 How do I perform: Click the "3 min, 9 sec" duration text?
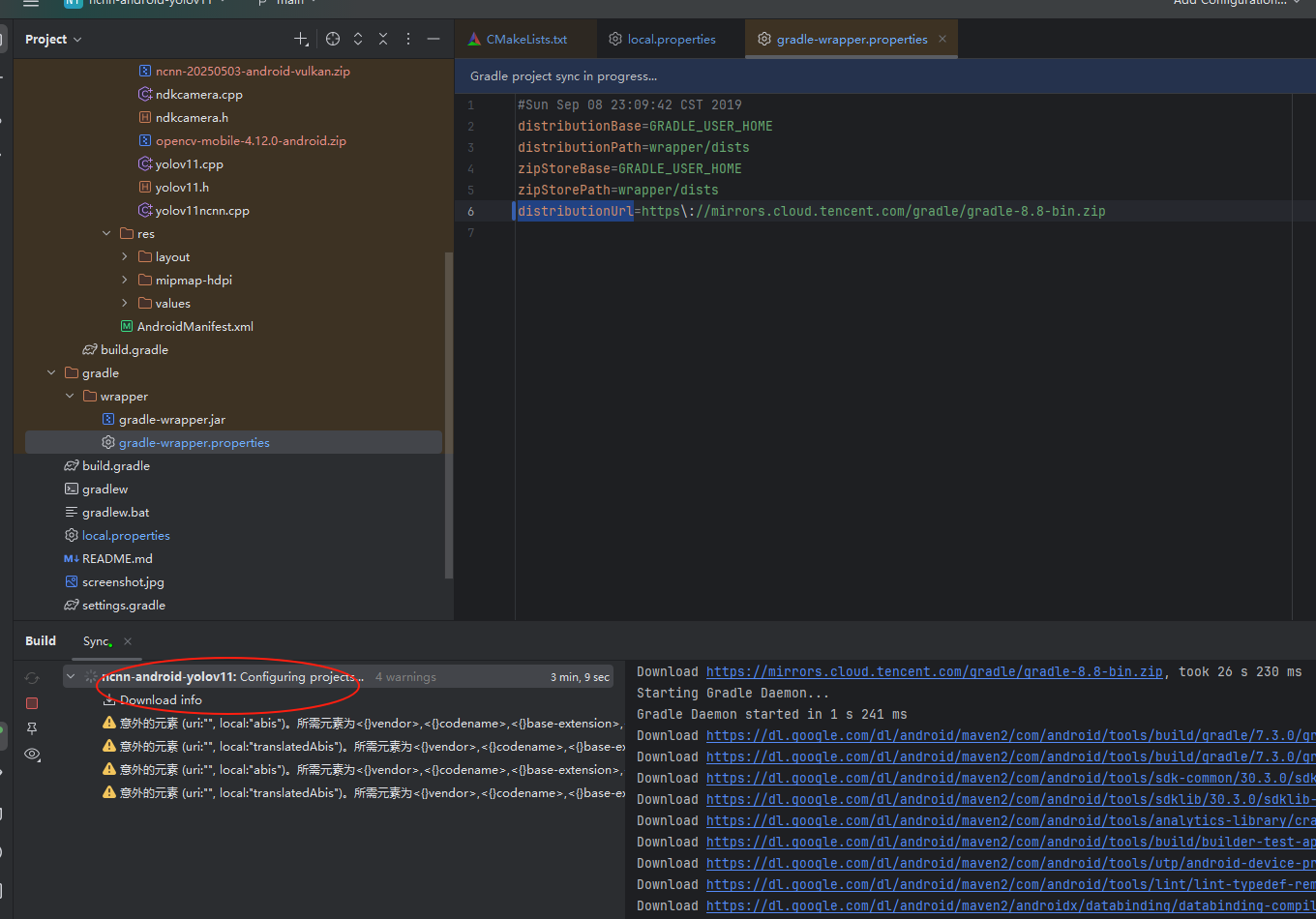[581, 677]
